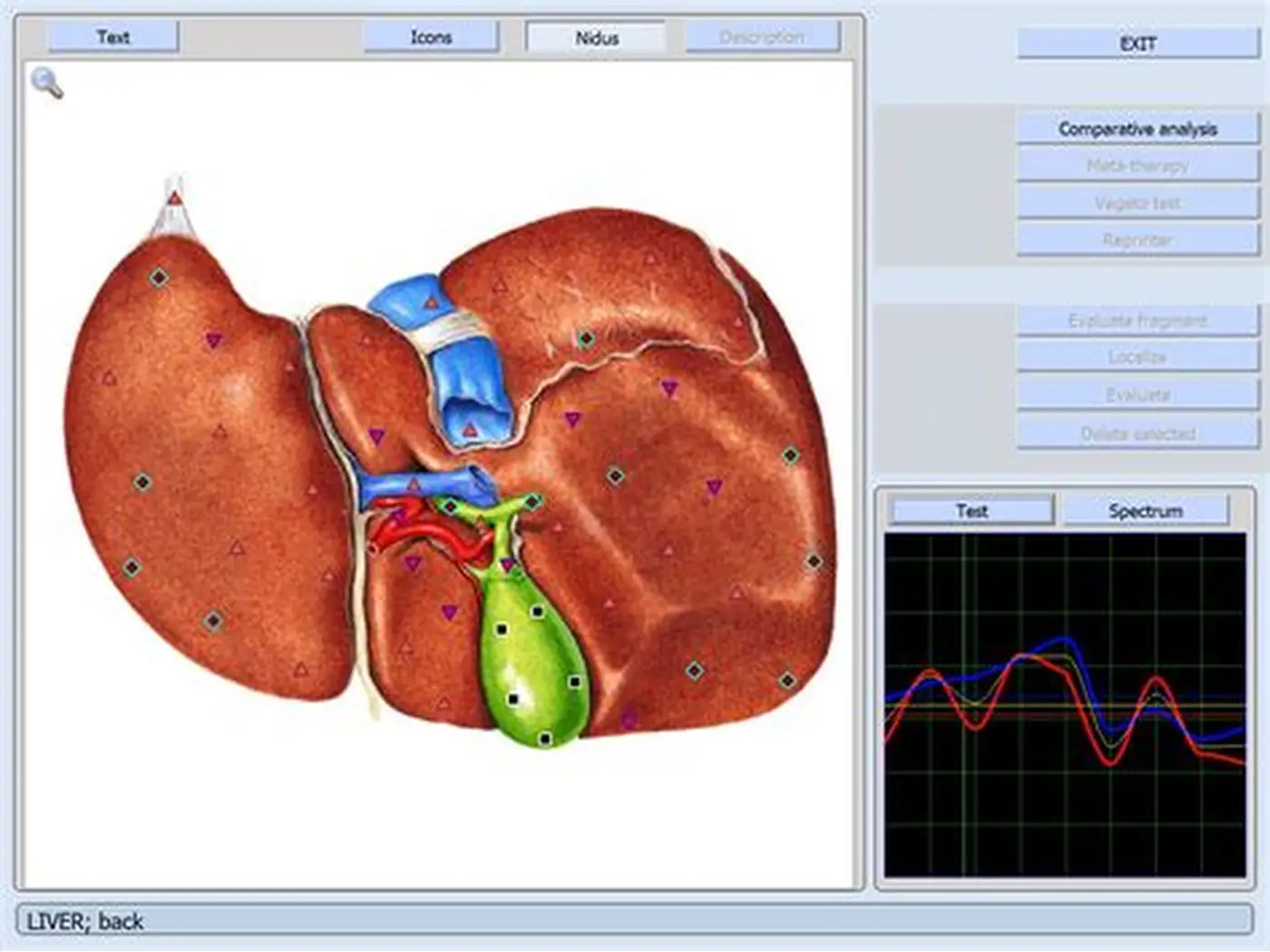Click the magnifying glass zoom icon
This screenshot has height=952, width=1270.
point(47,83)
